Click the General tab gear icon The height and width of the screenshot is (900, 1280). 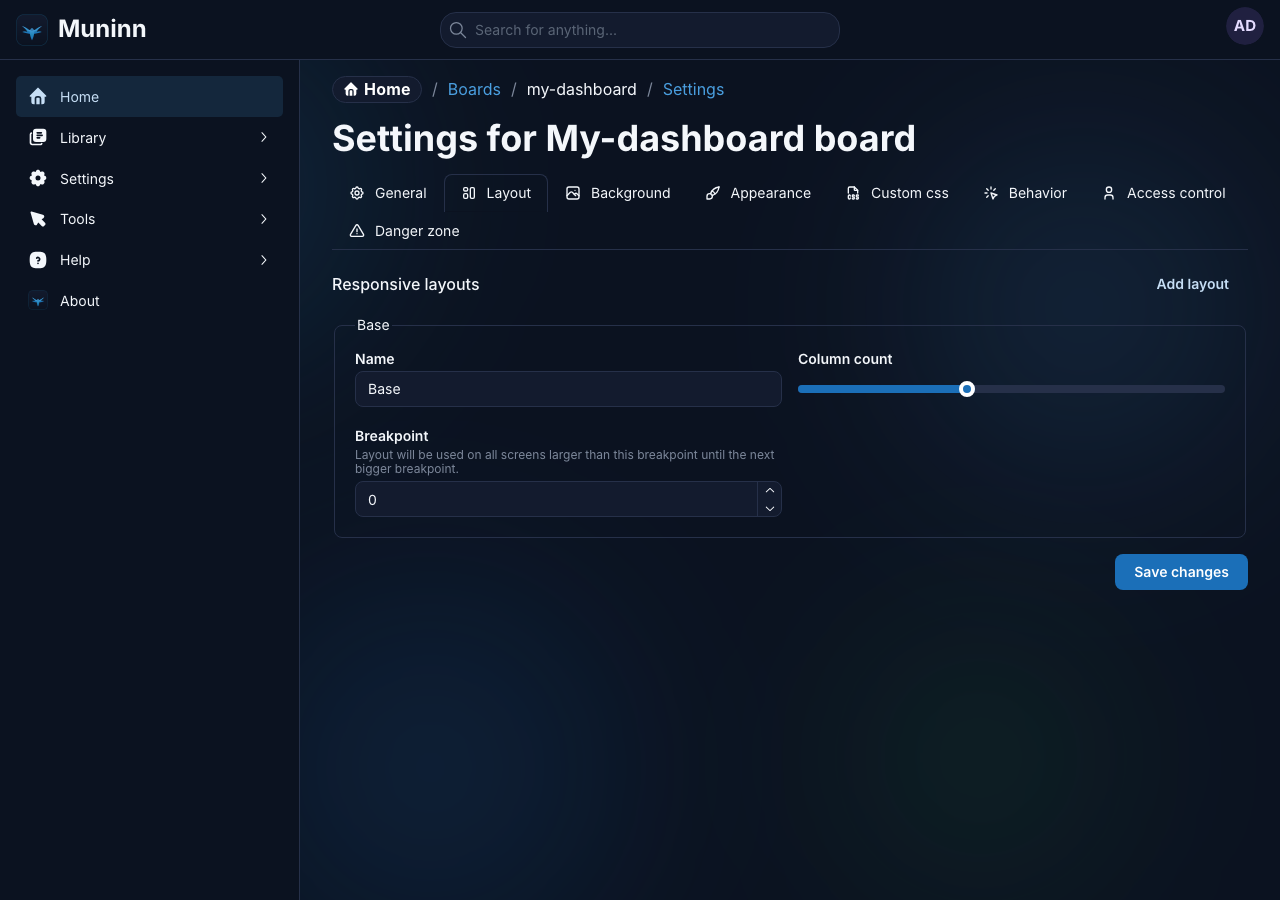[x=357, y=193]
